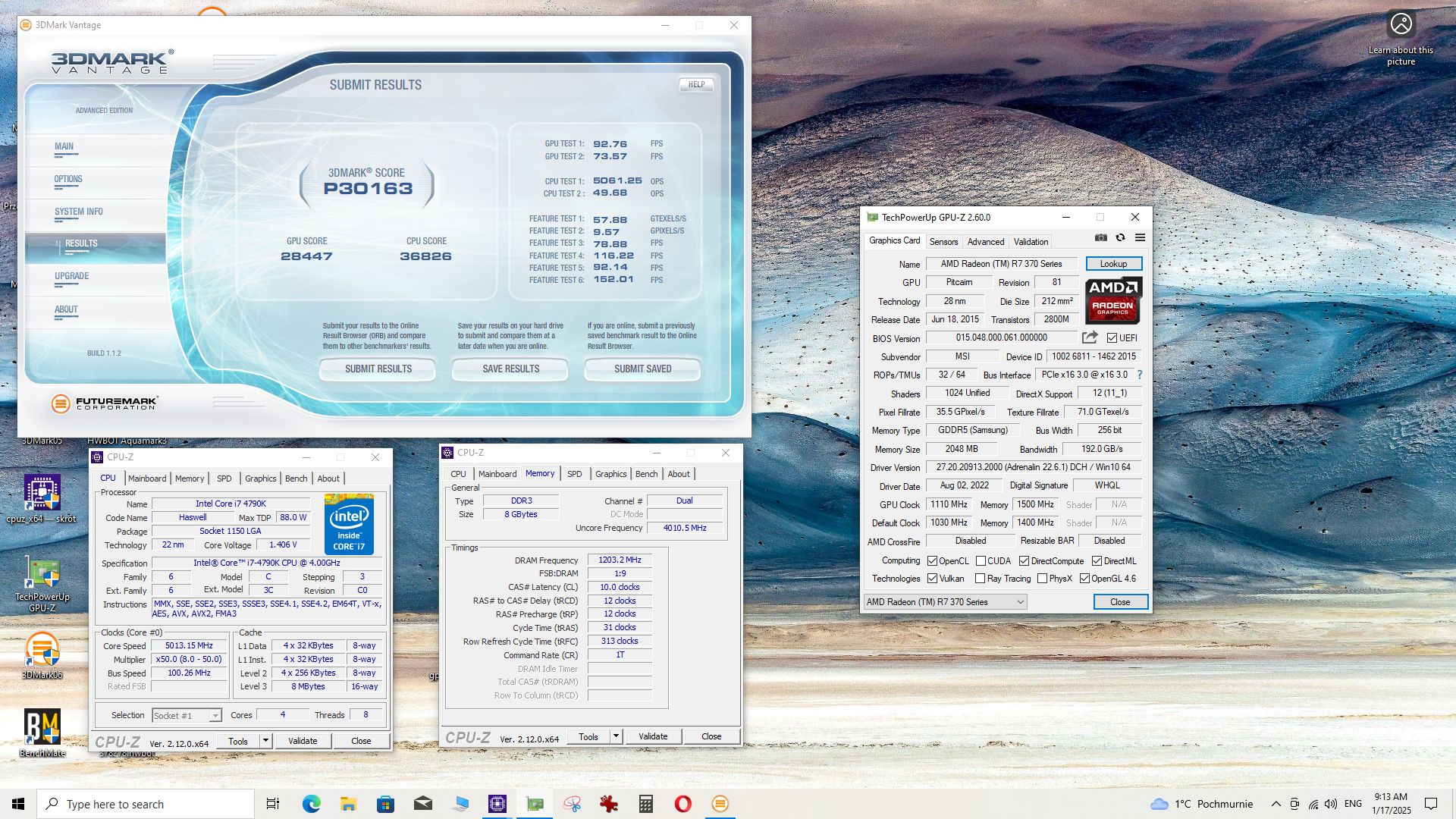Open the 3DMark06 desktop icon
Image resolution: width=1456 pixels, height=819 pixels.
pos(42,655)
